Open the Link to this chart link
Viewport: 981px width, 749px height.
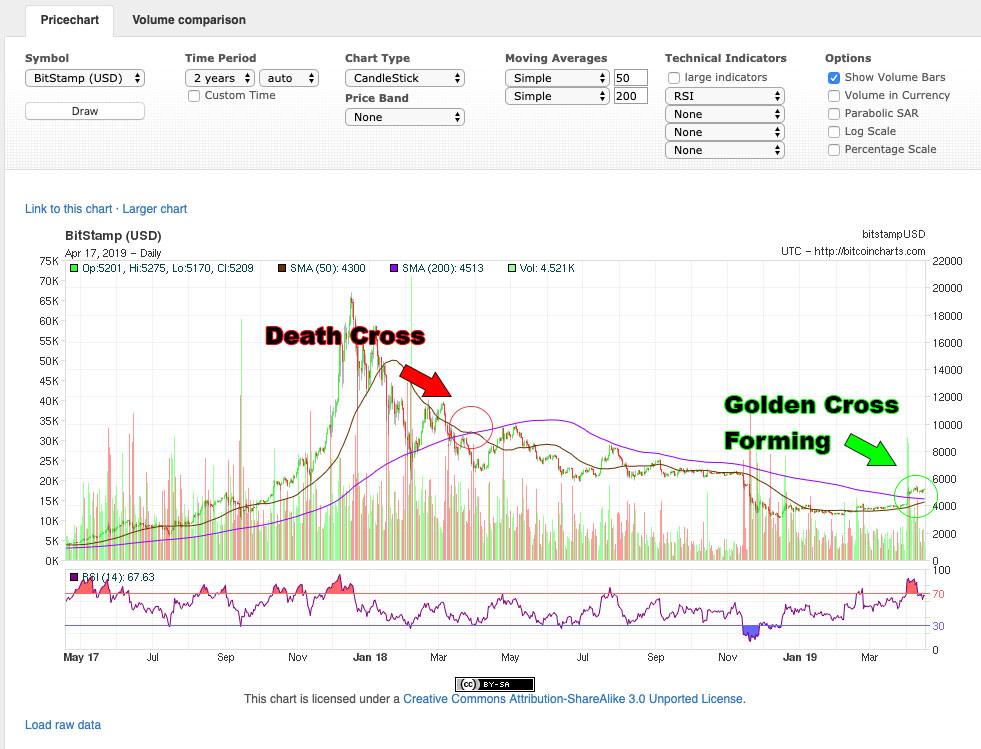coord(69,209)
